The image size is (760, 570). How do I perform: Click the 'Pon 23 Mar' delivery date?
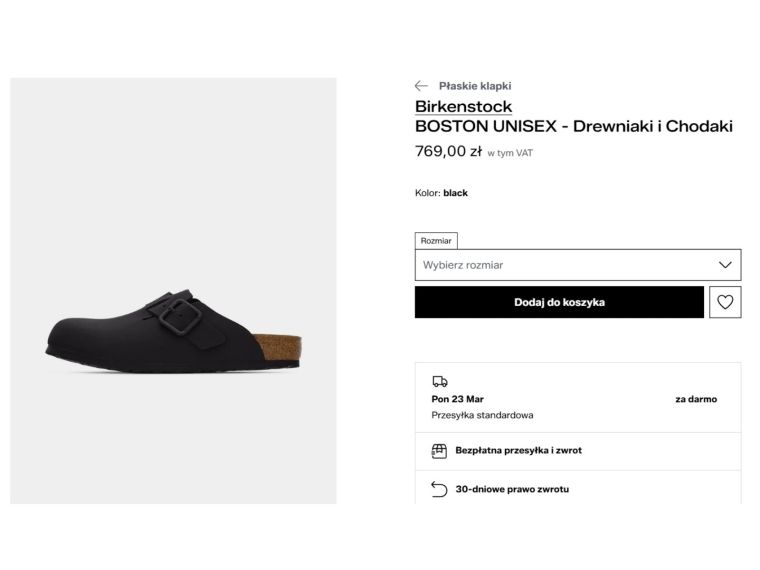point(457,399)
